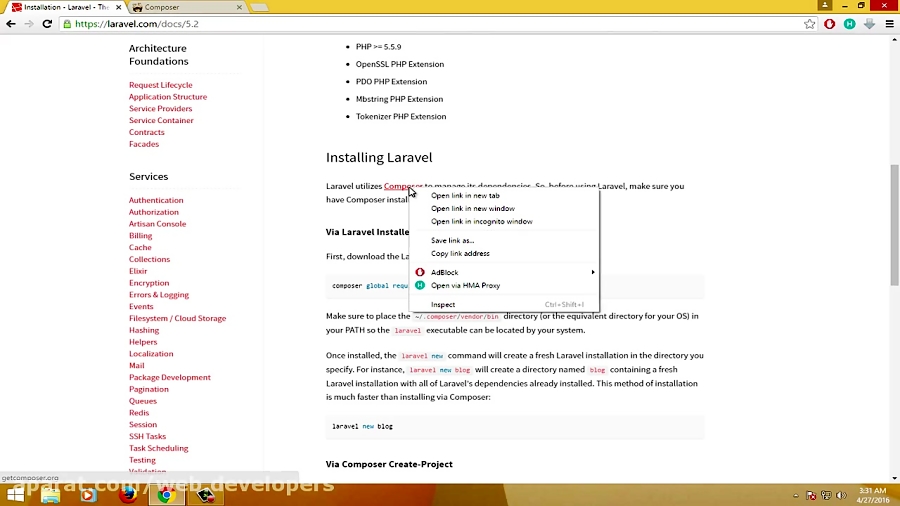Open File Explorer from the taskbar
Viewport: 900px width, 506px height.
[50, 494]
